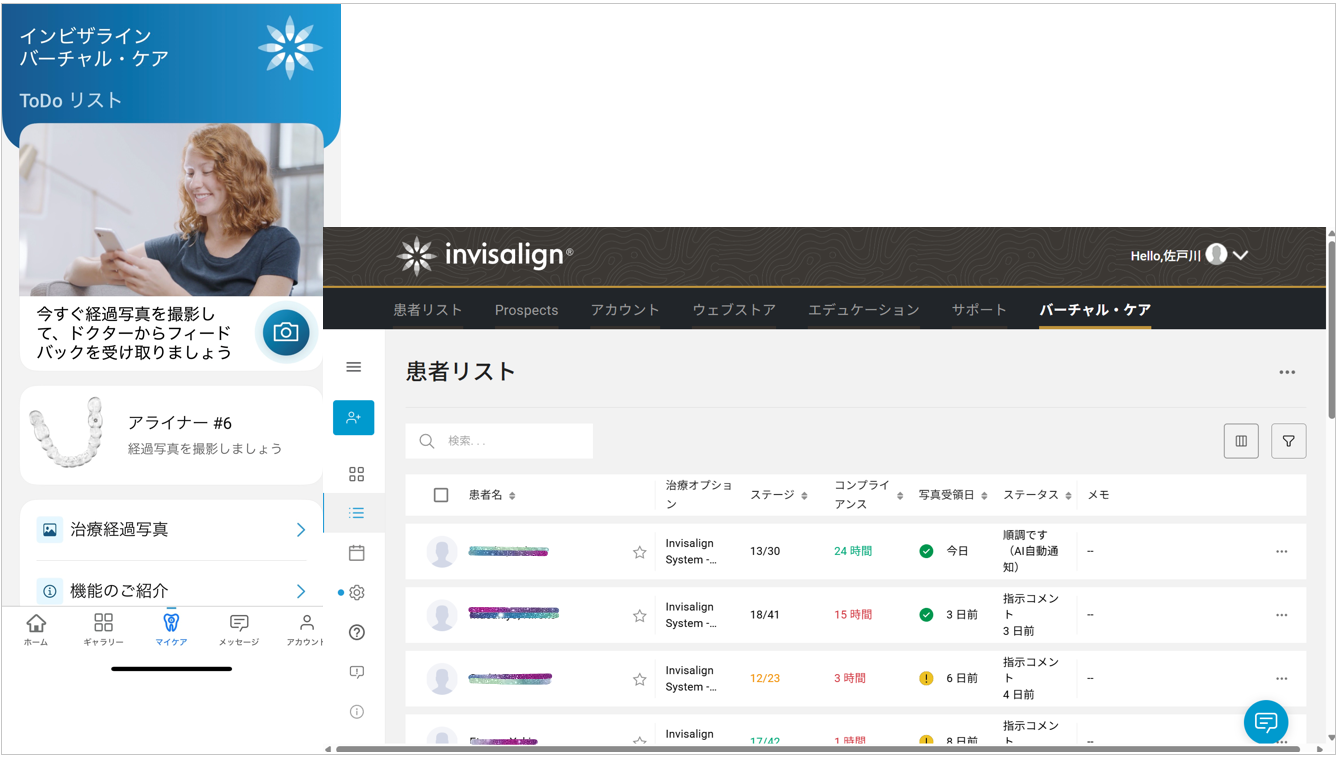Click the info icon beside 機能のご紹介
Image resolution: width=1339 pixels, height=757 pixels.
coord(50,591)
